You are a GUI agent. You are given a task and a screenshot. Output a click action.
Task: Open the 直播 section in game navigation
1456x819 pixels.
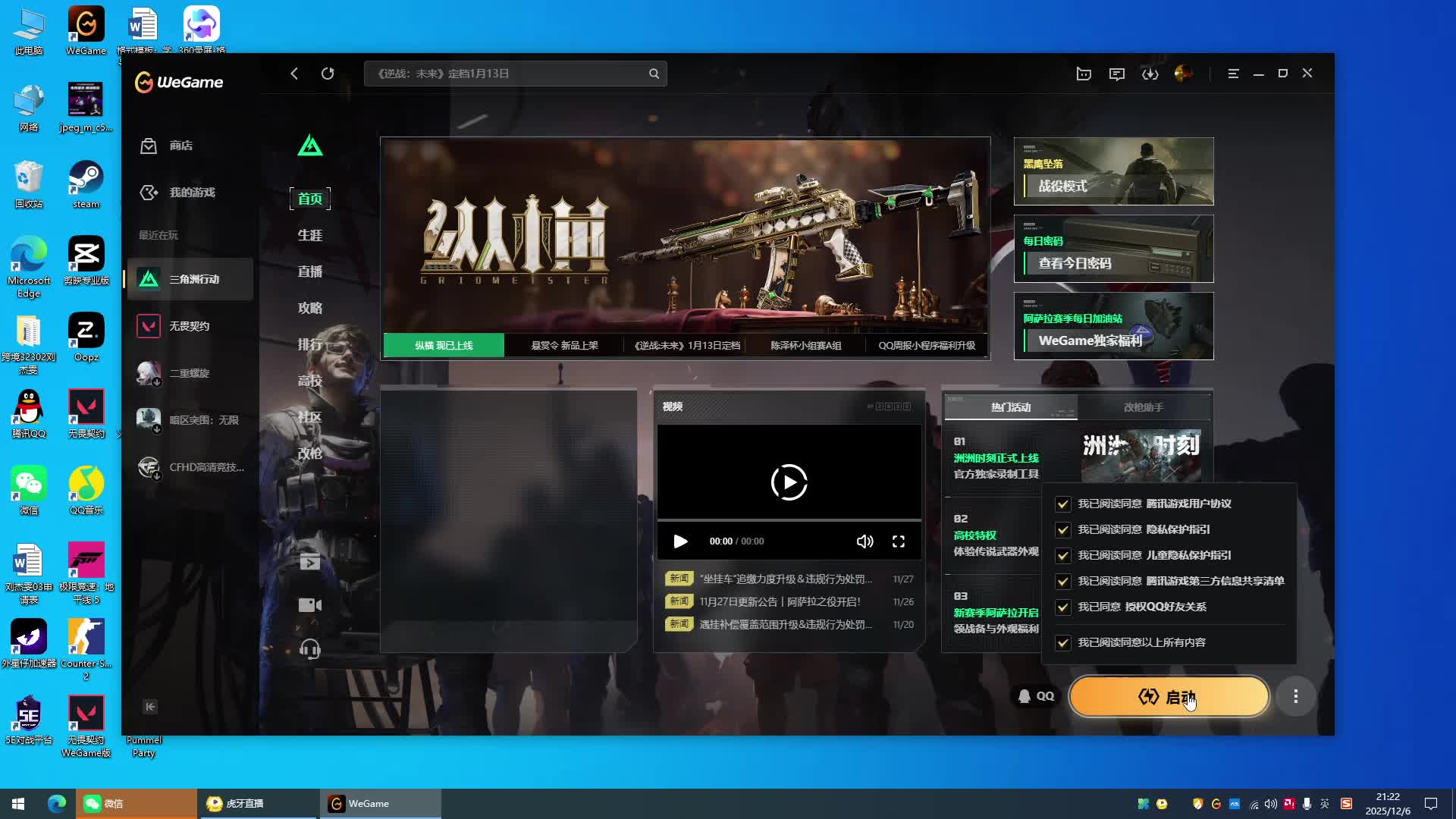click(309, 271)
